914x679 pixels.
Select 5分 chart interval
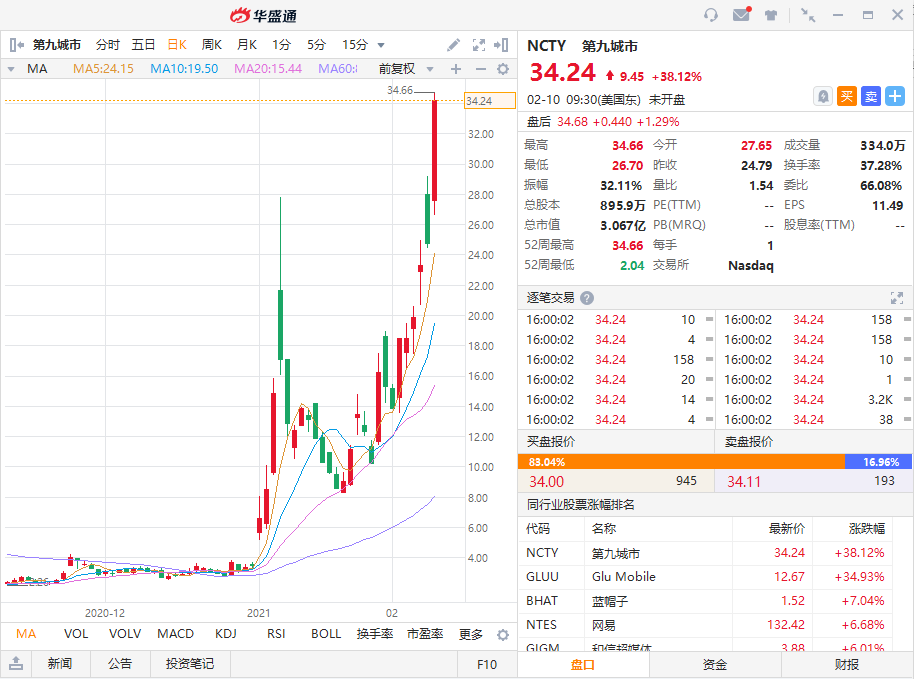[317, 45]
